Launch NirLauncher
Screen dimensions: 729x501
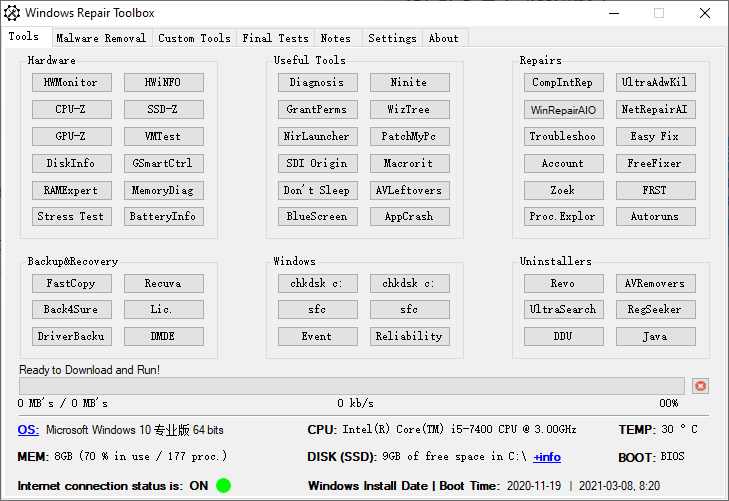[318, 136]
